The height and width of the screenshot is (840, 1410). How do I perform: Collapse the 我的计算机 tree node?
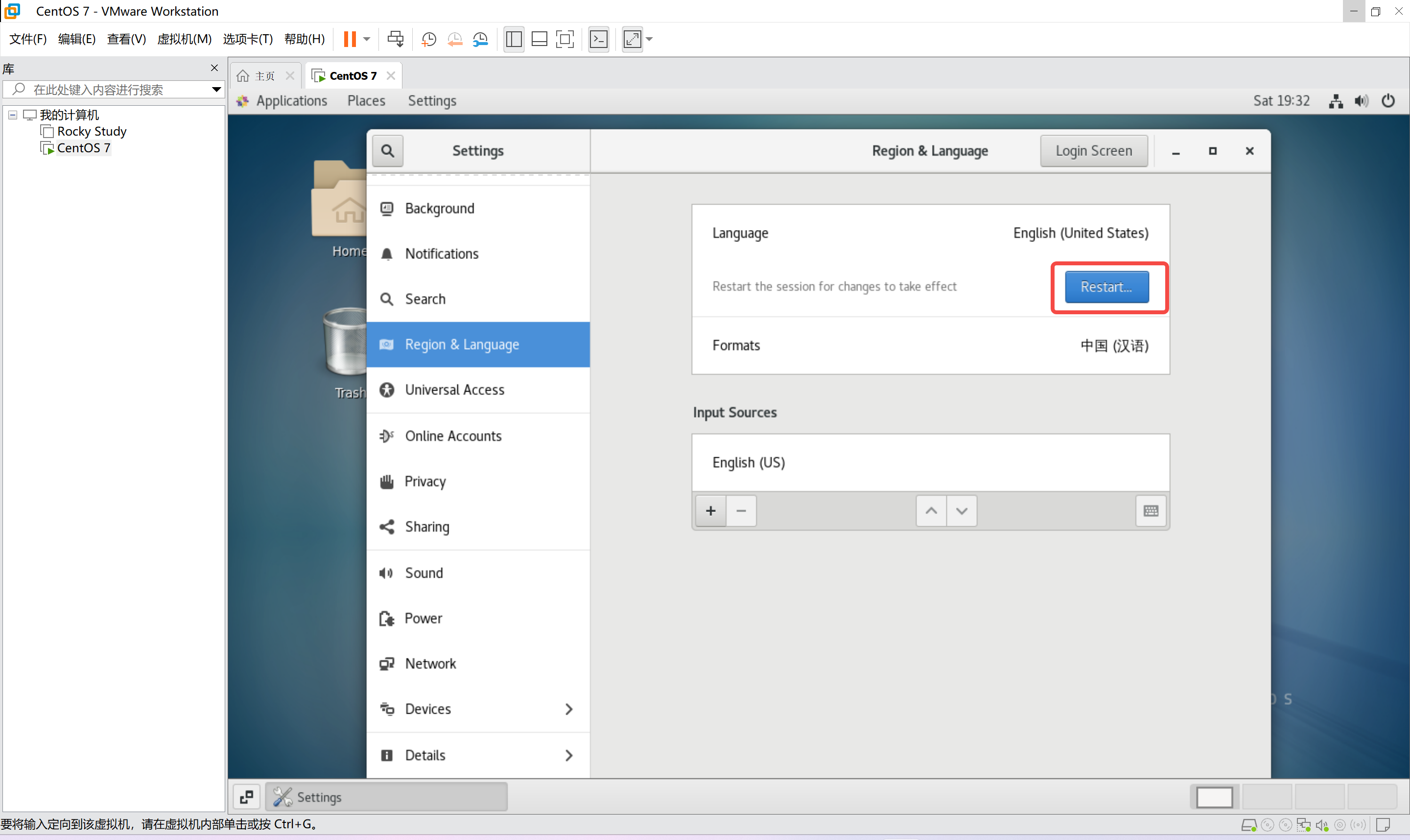point(12,115)
